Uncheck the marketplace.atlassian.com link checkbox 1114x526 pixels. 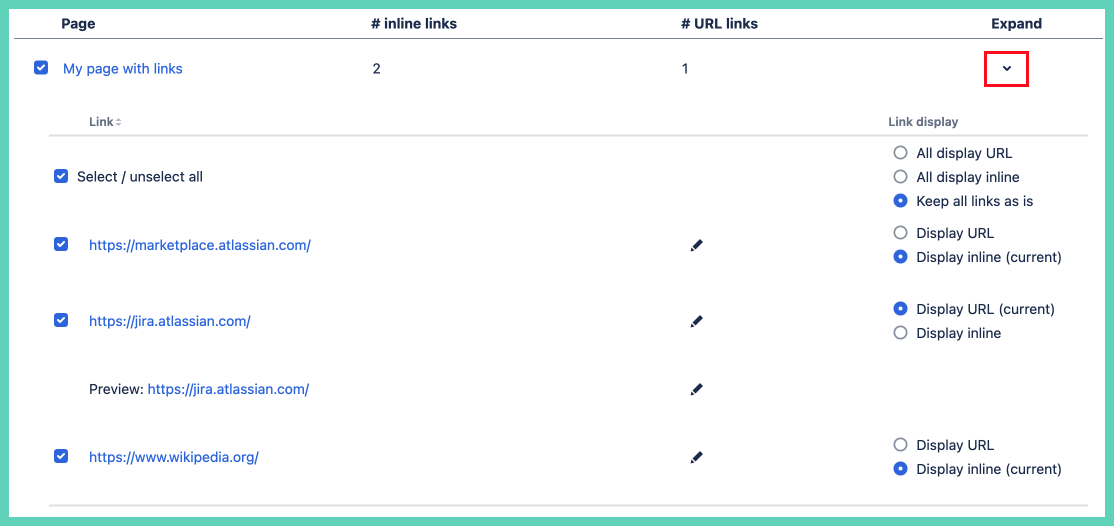click(x=61, y=244)
